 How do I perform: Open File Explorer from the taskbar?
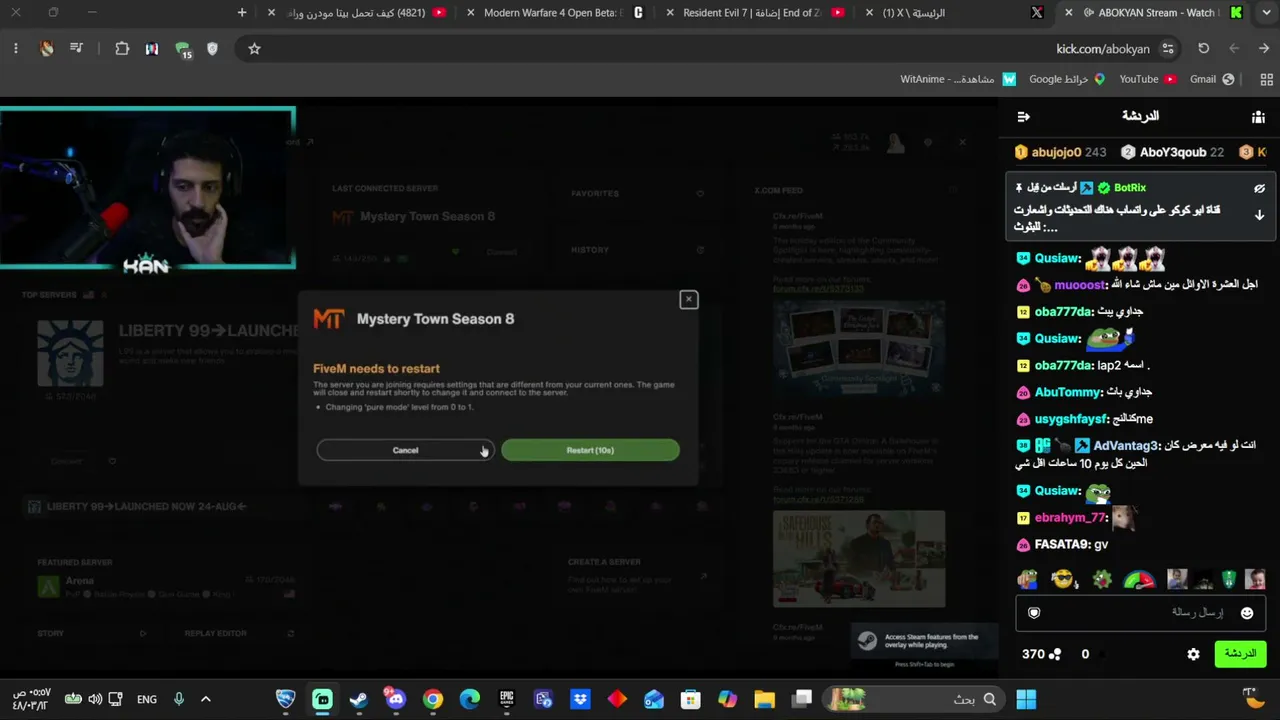765,699
